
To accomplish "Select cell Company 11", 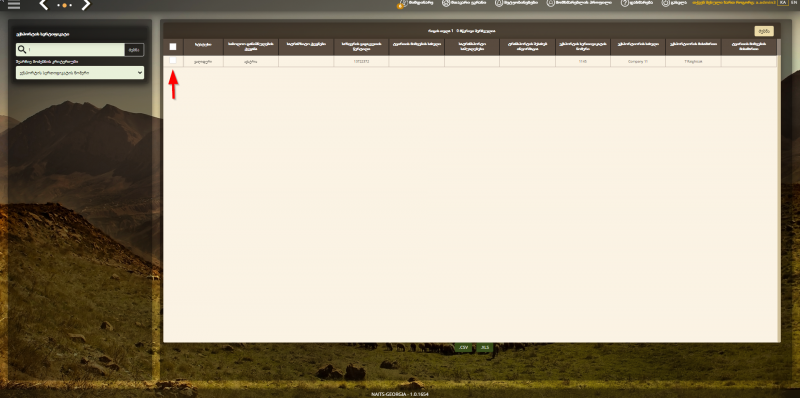I will [x=638, y=61].
